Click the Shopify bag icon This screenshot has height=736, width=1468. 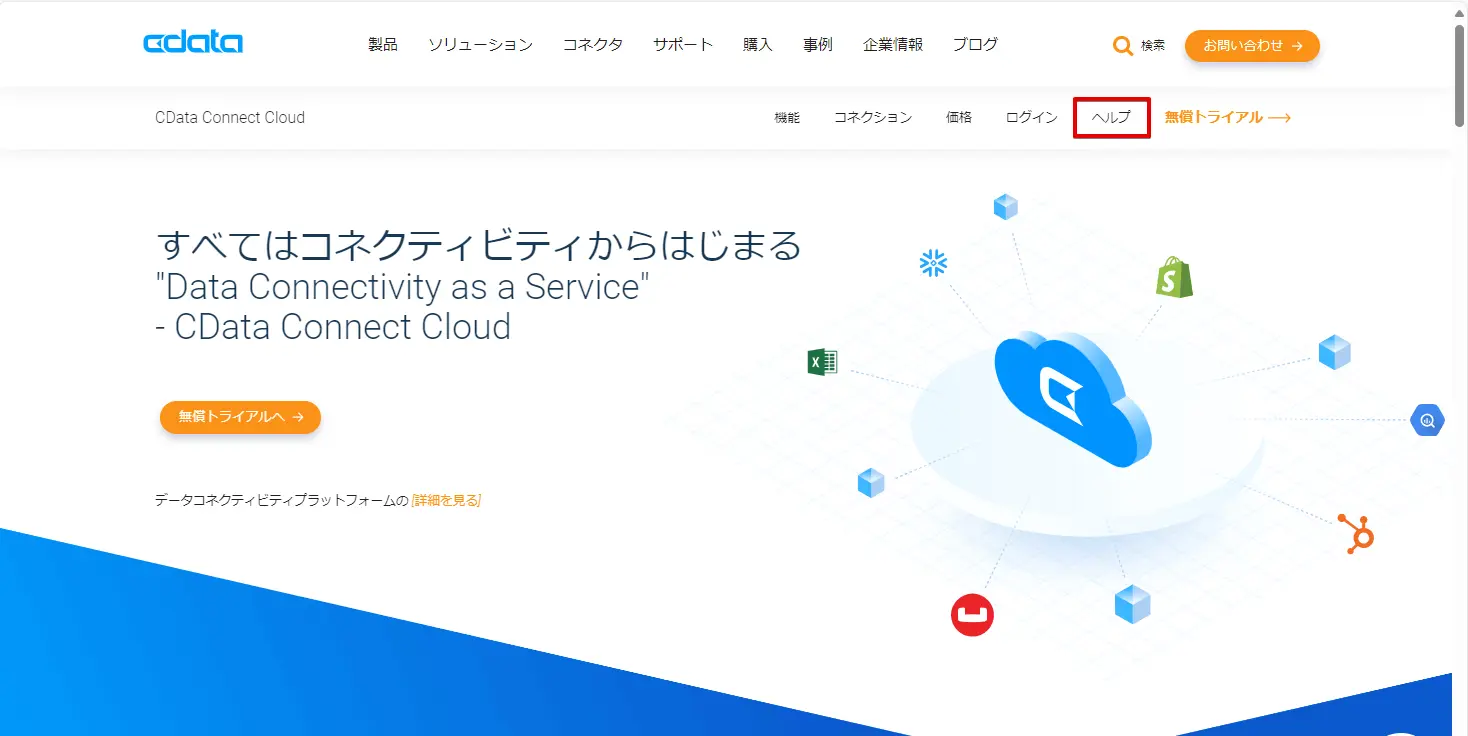click(x=1175, y=277)
